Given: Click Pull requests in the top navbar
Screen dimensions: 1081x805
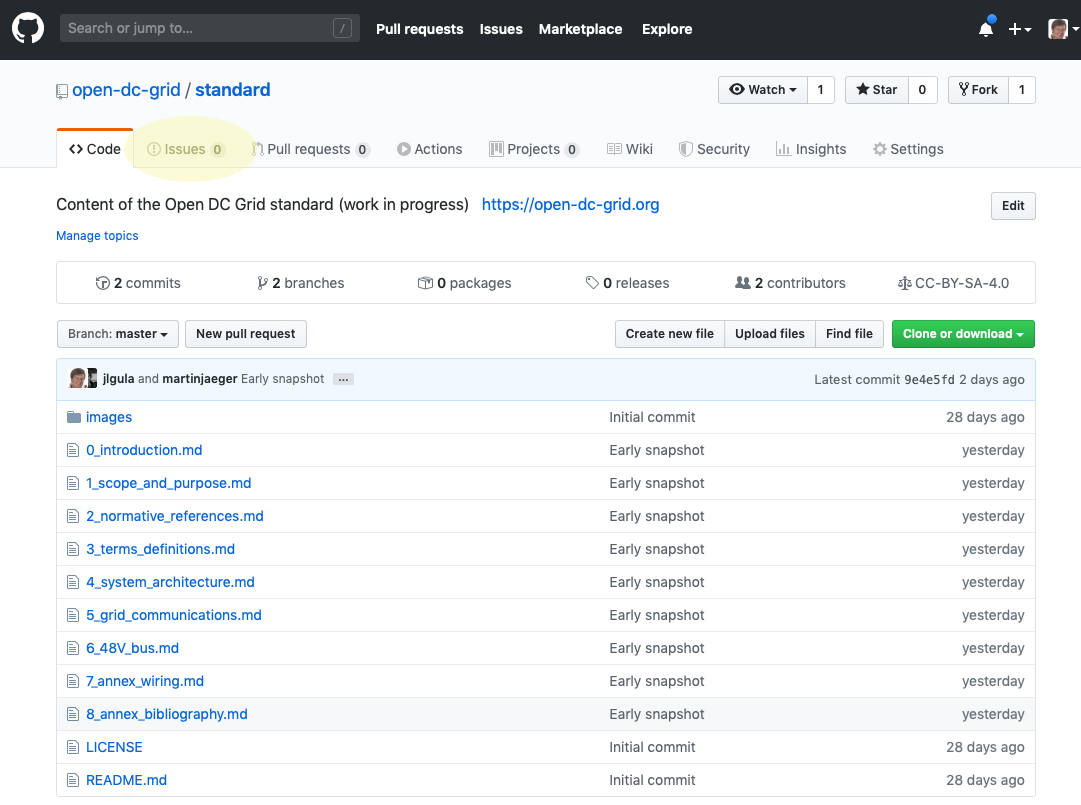Looking at the screenshot, I should (419, 29).
